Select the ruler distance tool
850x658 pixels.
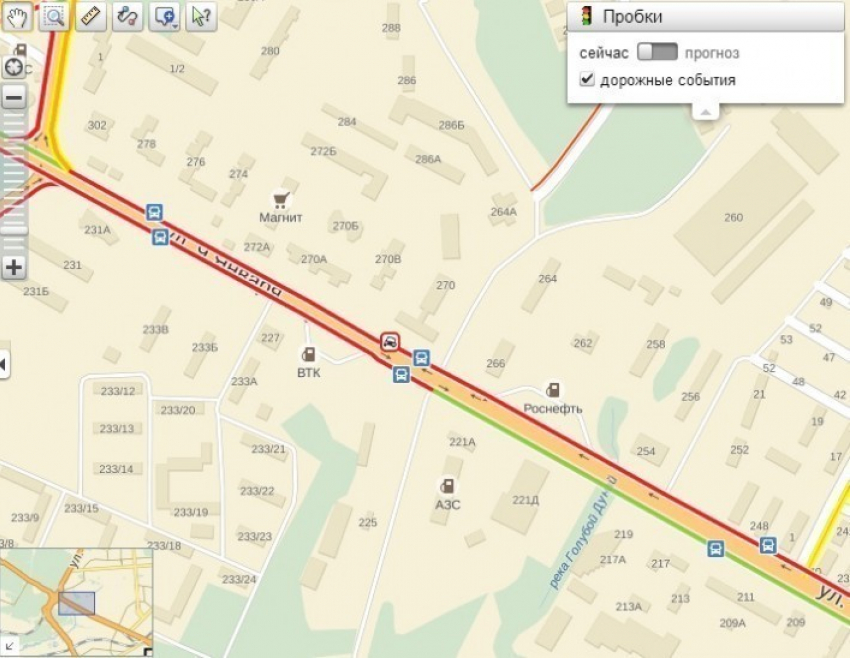pos(91,16)
